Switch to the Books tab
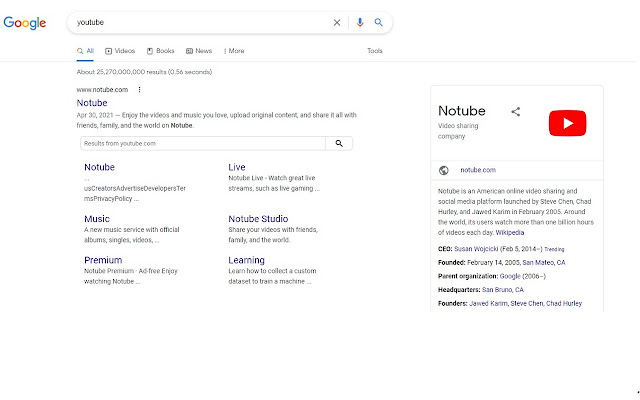The width and height of the screenshot is (640, 400). pos(160,51)
